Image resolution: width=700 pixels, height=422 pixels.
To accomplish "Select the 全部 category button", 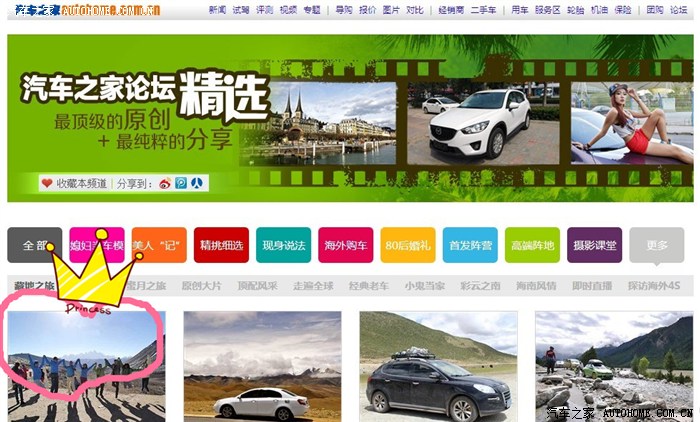I will click(x=34, y=245).
